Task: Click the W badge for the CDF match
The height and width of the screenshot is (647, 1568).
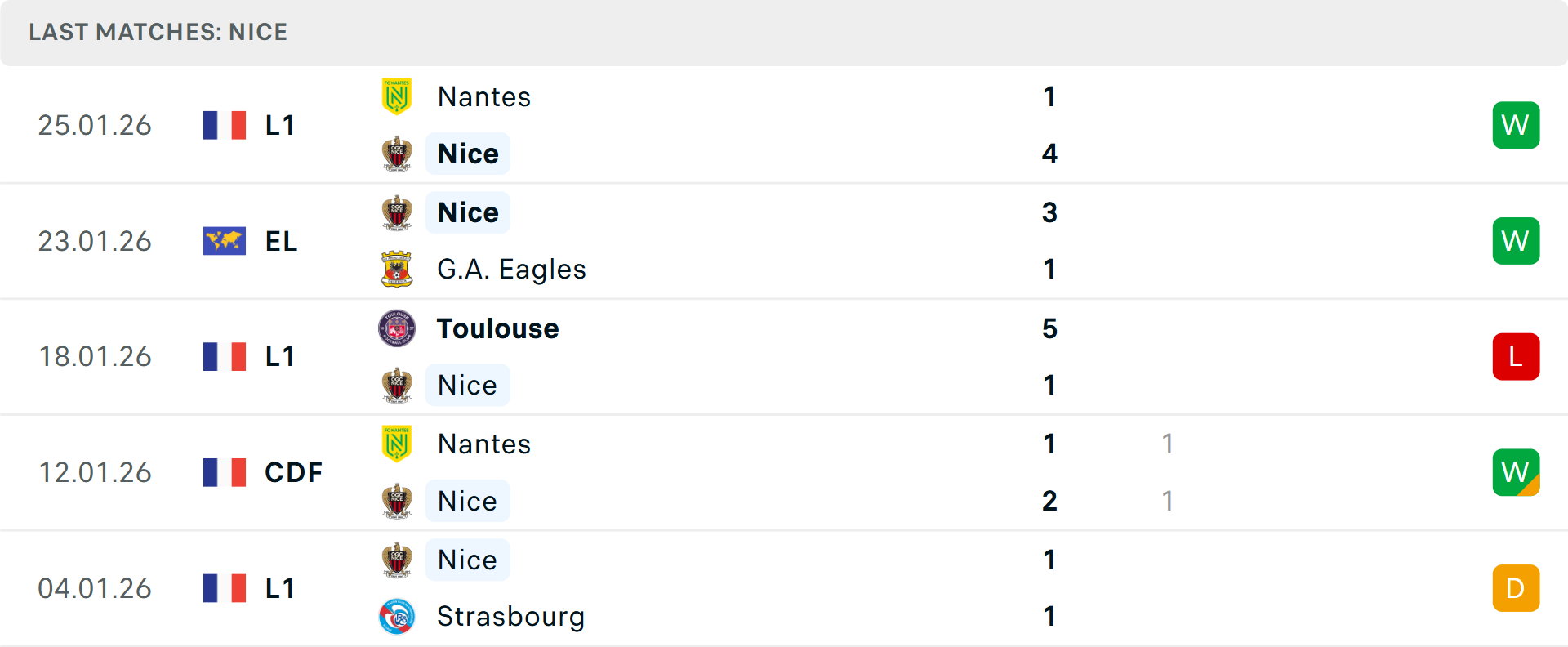Action: (1516, 472)
